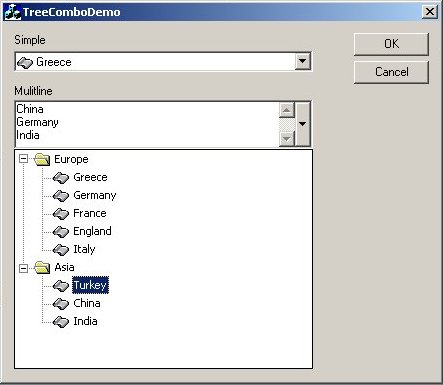Click the map icon beside Turkey
Viewport: 443px width, 385px height.
pyautogui.click(x=61, y=285)
